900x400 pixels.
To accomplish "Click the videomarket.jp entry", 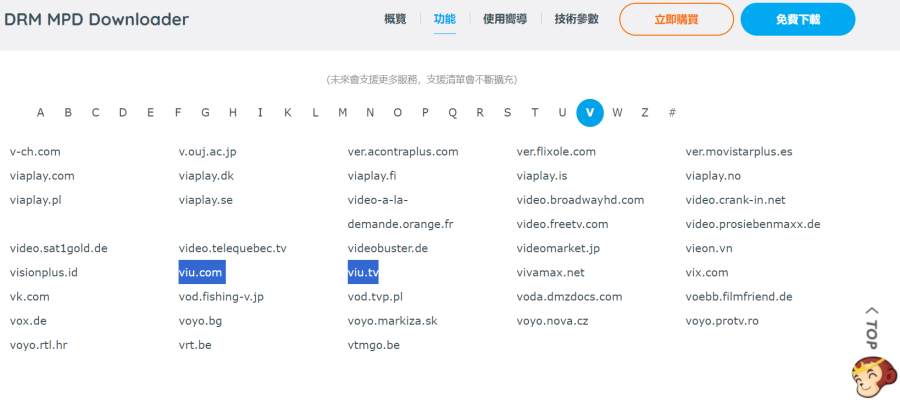I will click(x=558, y=248).
